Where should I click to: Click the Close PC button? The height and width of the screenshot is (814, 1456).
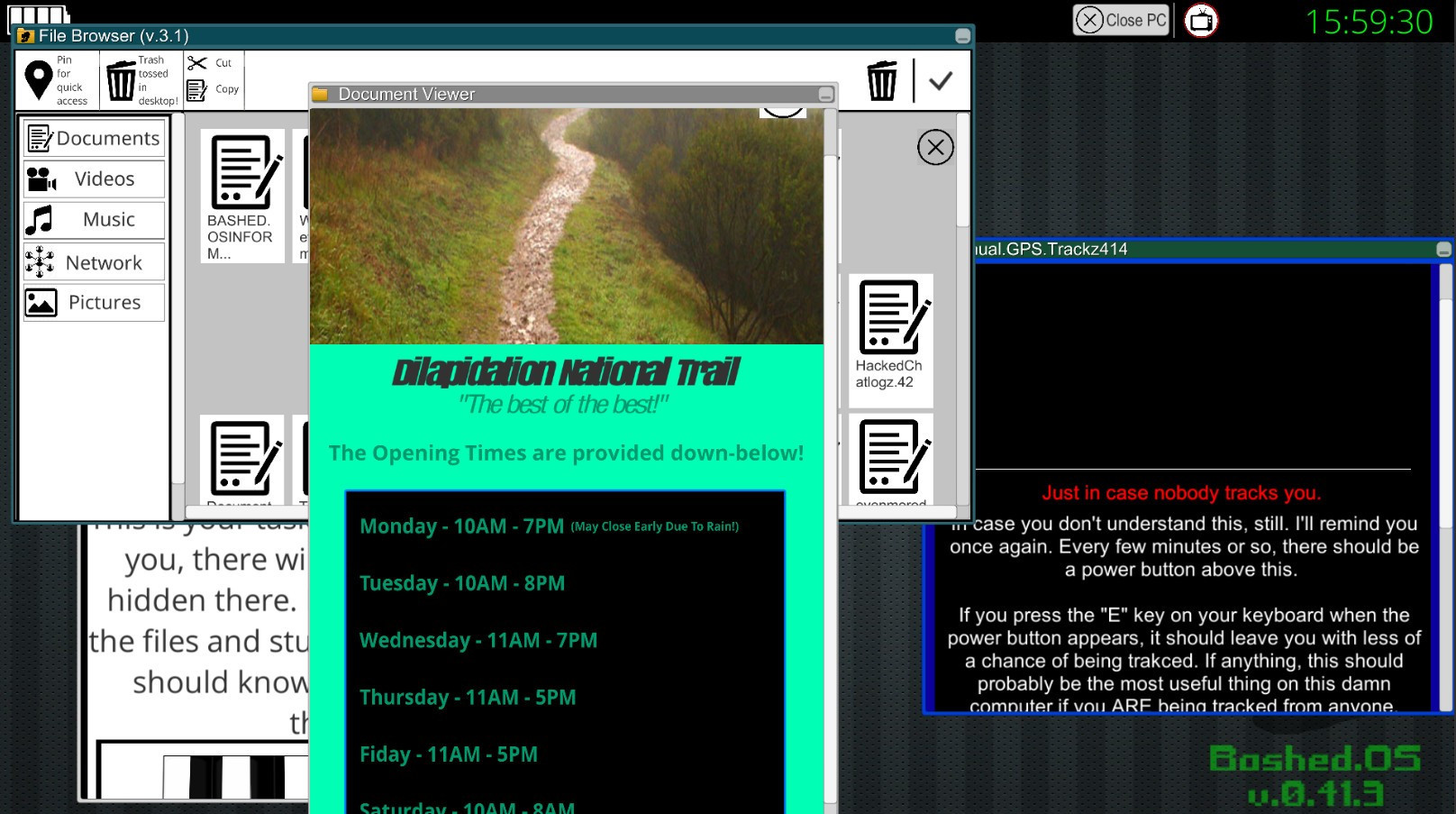[1121, 20]
